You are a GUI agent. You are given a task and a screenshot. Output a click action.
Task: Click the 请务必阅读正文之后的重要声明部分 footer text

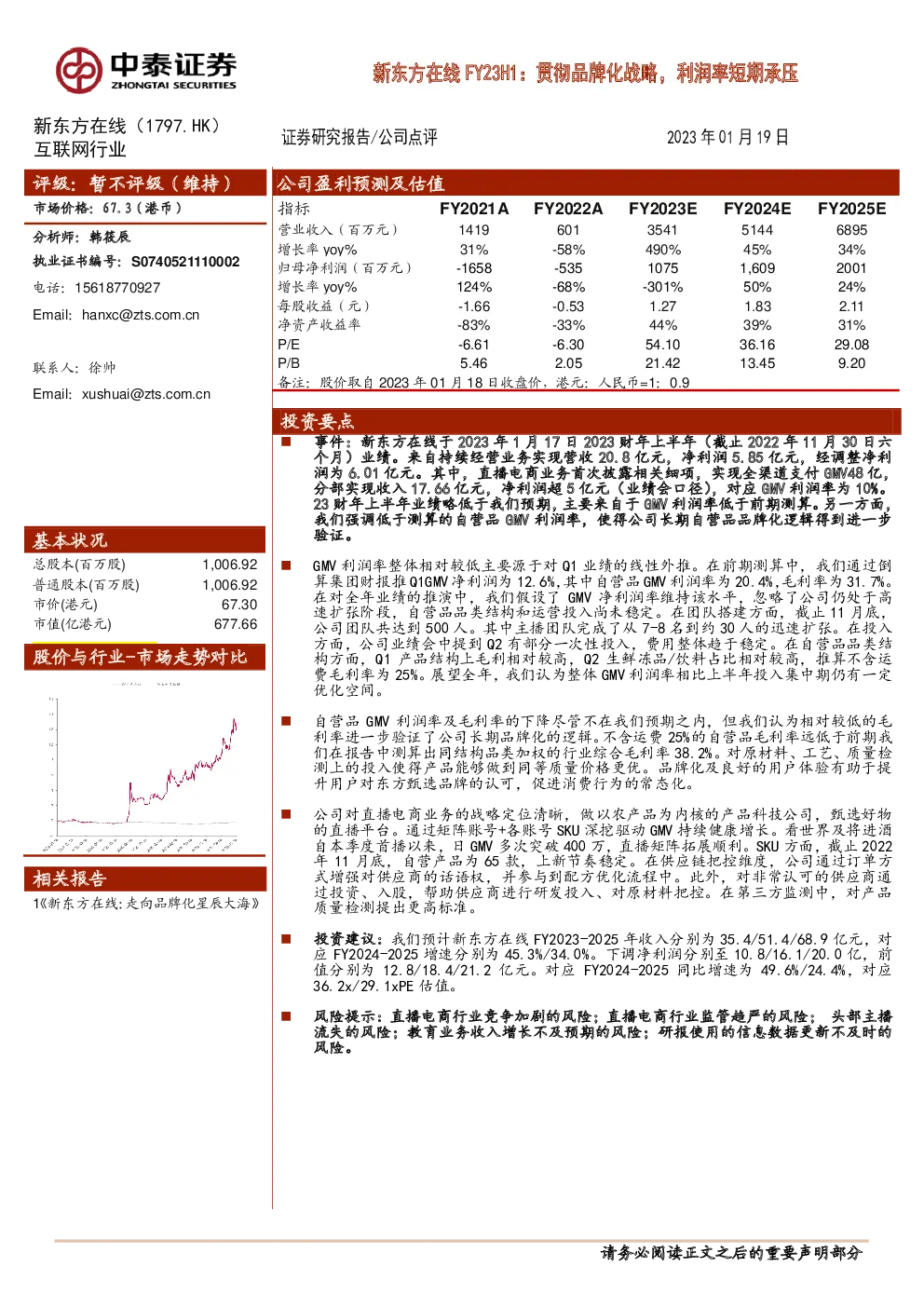tap(731, 1253)
